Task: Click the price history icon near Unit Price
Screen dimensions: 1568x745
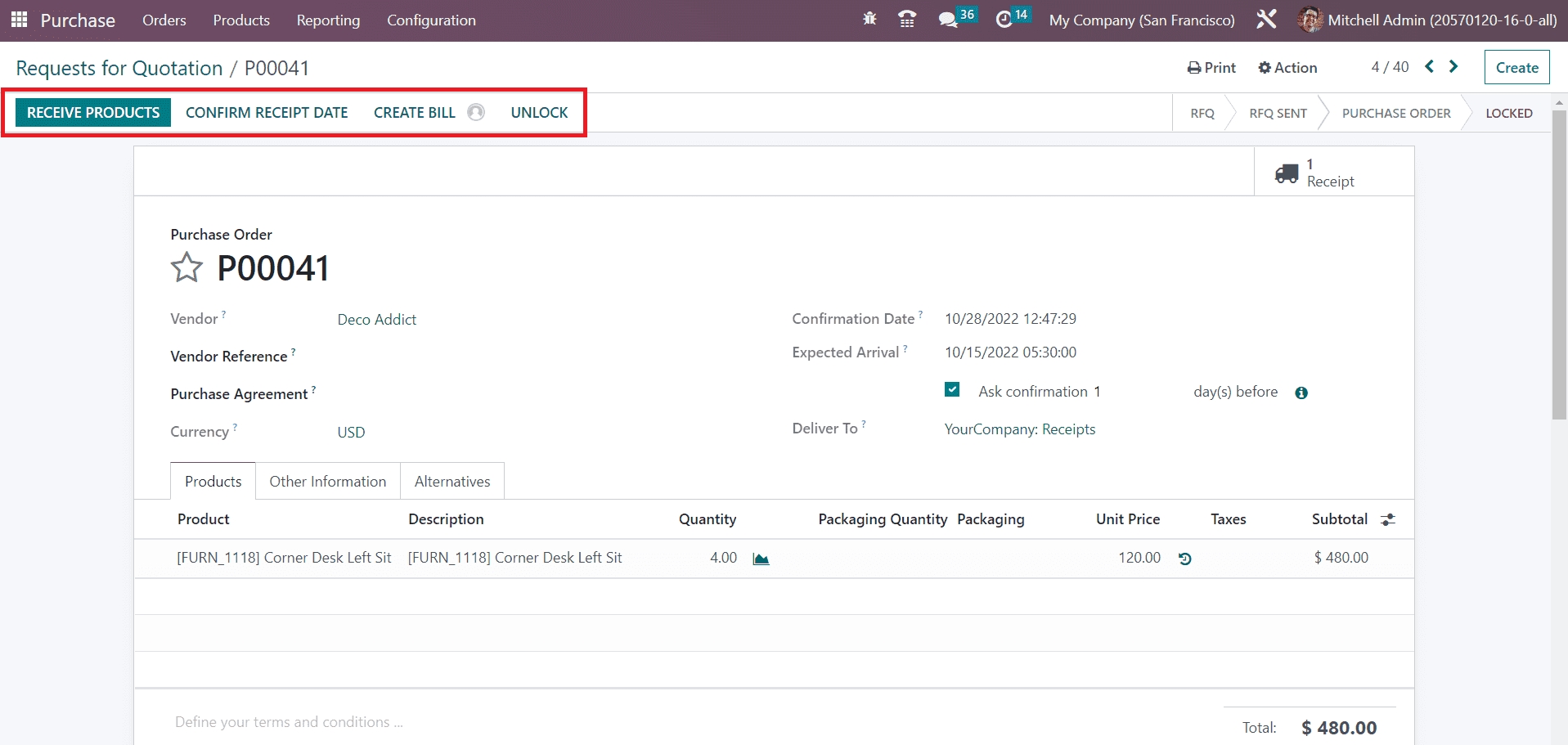Action: click(1184, 559)
